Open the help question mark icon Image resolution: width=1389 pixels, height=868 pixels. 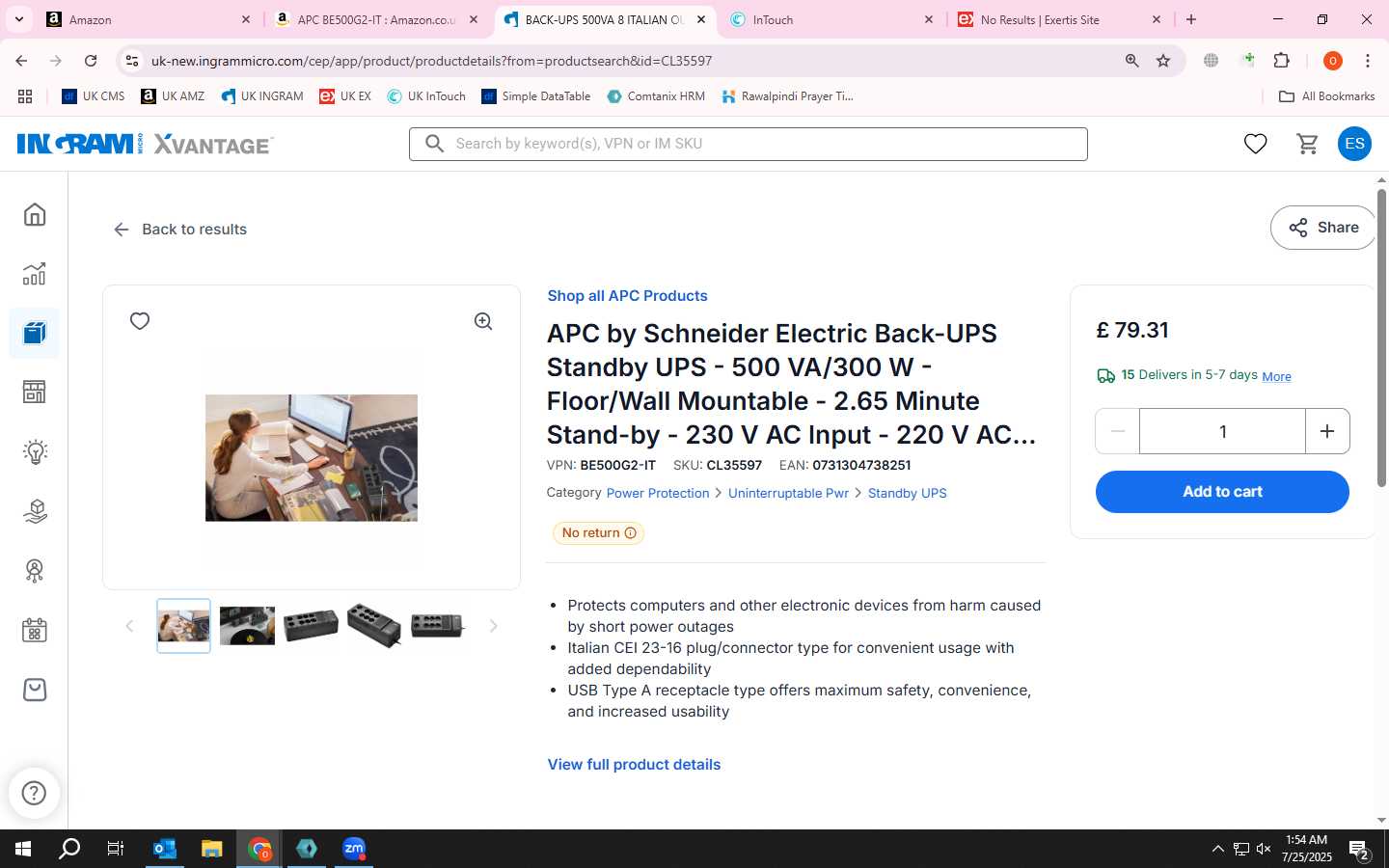click(34, 793)
